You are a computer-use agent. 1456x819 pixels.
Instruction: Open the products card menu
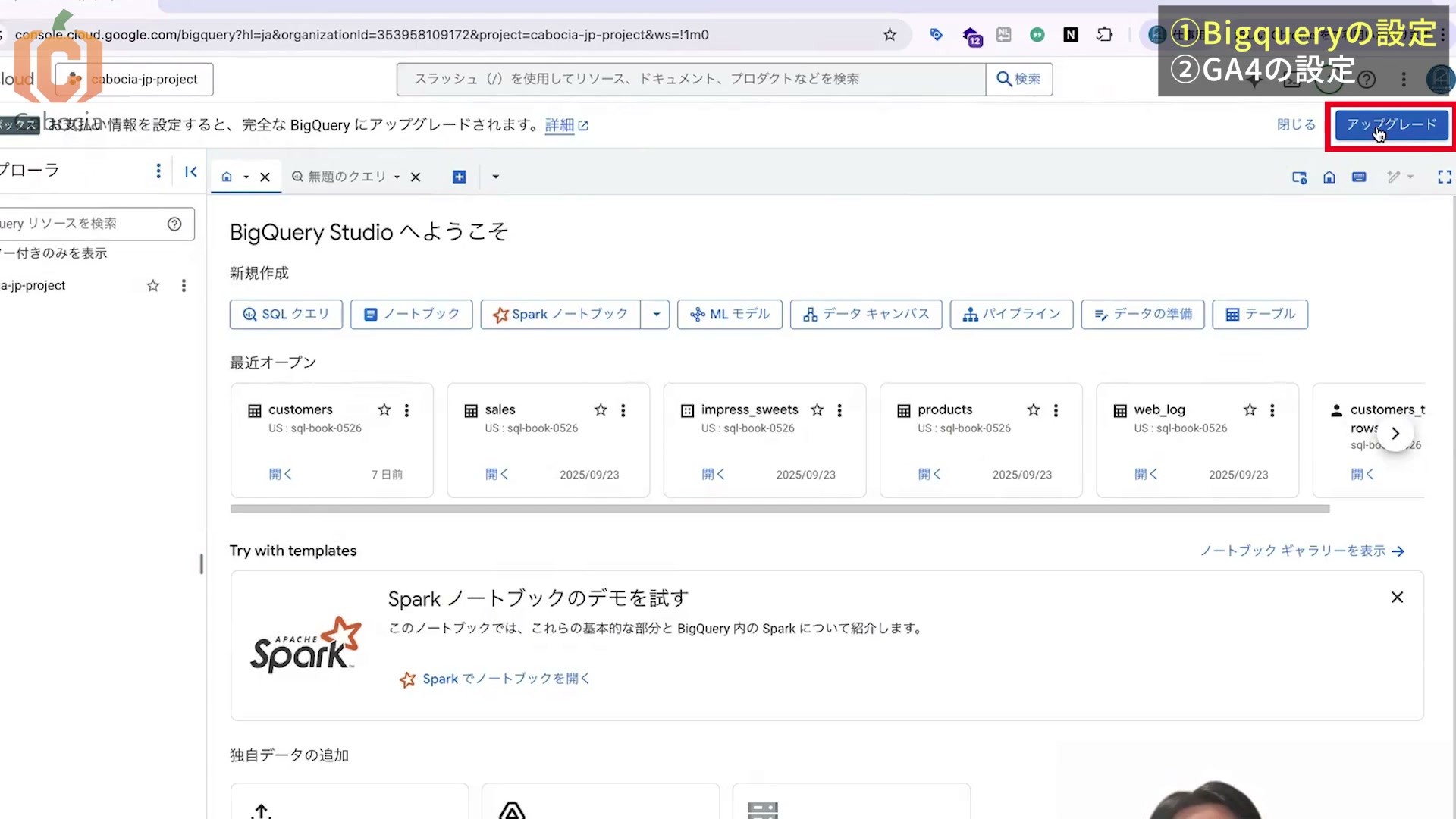pos(1056,410)
